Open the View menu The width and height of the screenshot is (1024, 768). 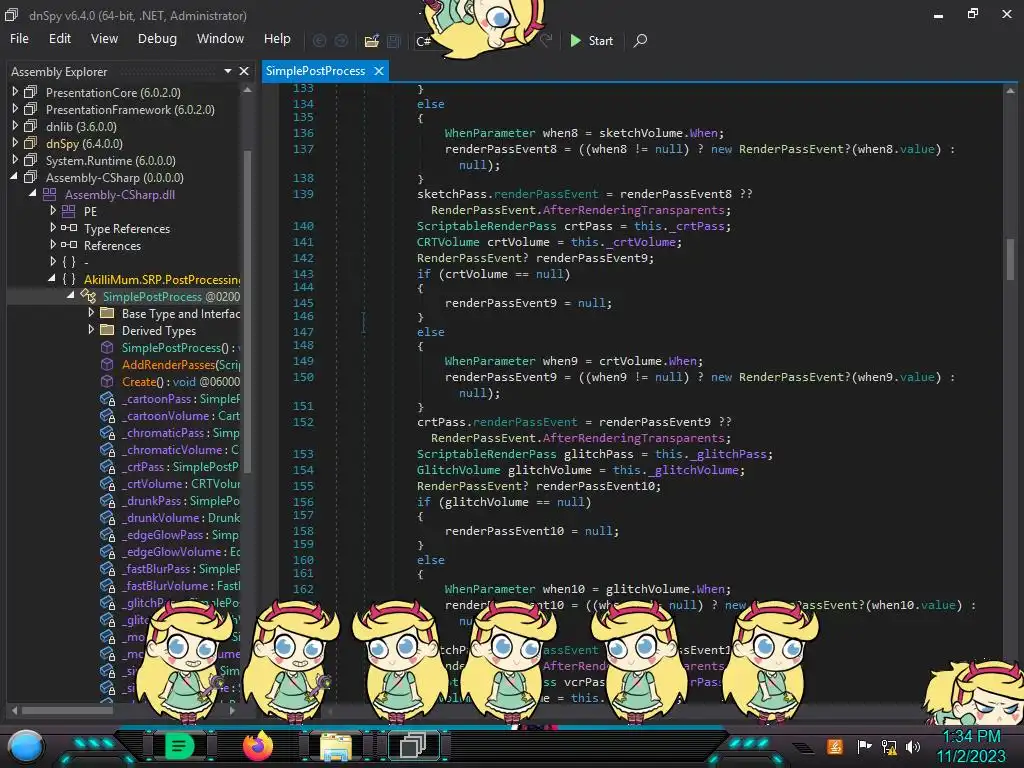[104, 39]
